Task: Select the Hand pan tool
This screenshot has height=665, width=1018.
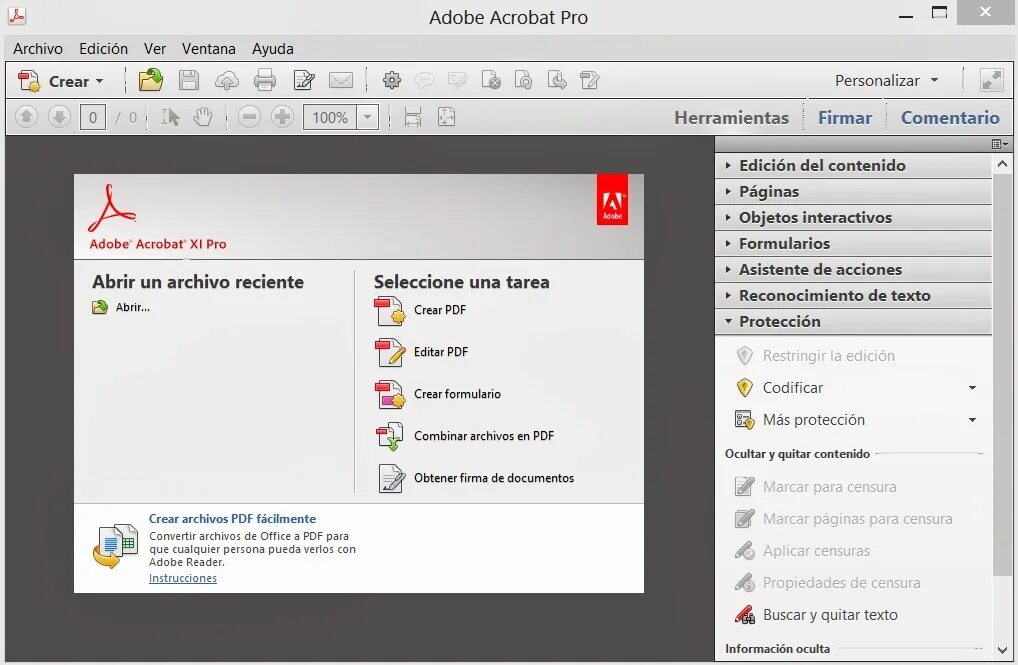Action: 203,117
